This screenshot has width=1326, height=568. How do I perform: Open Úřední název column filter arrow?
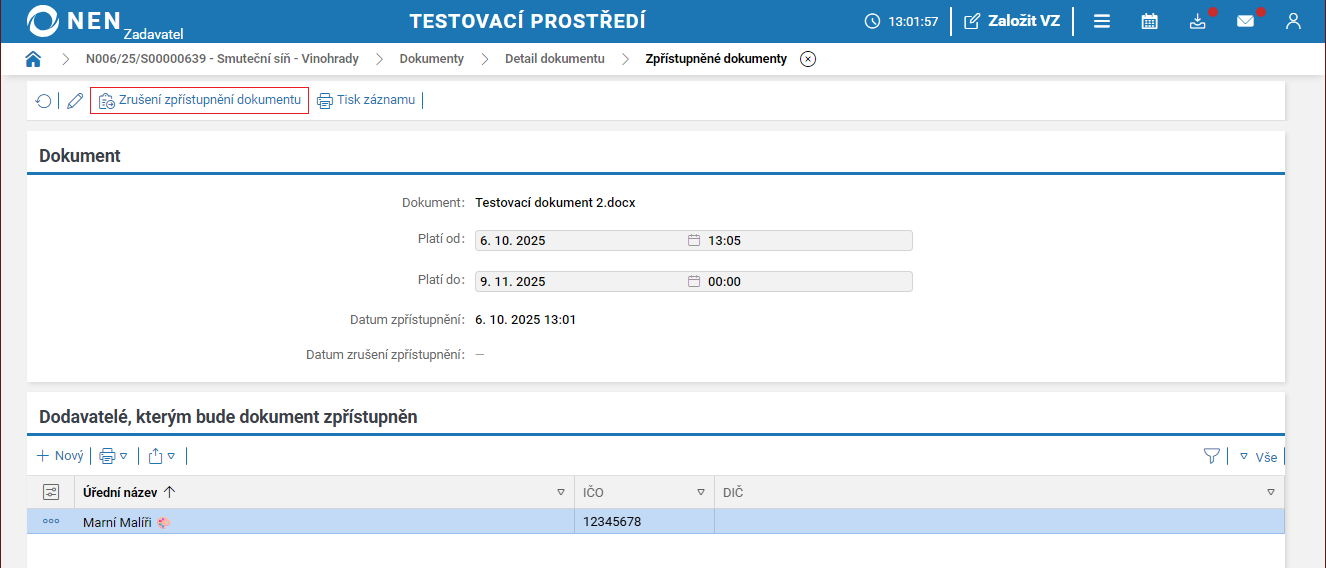(x=561, y=492)
